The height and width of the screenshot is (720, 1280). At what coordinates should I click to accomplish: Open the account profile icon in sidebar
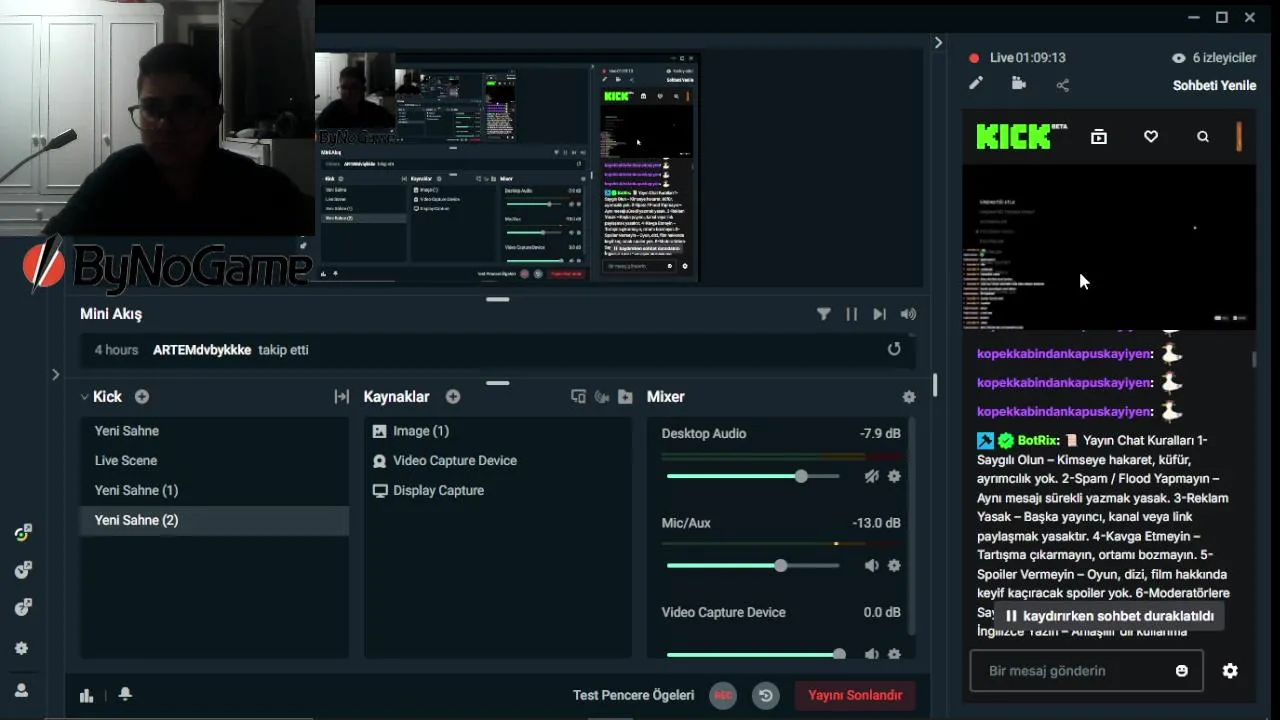click(x=21, y=690)
